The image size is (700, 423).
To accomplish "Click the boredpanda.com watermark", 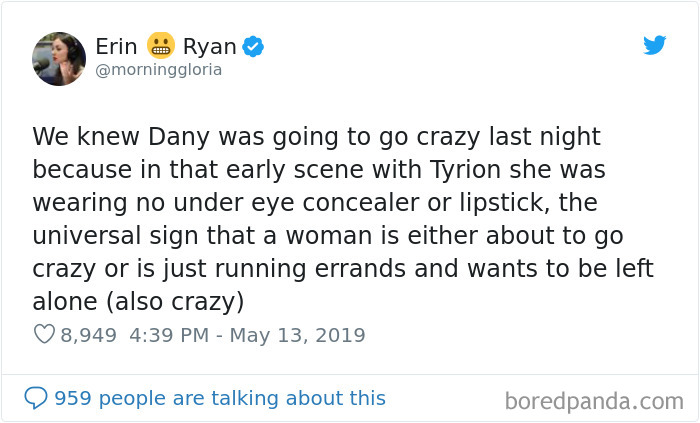I will (593, 402).
